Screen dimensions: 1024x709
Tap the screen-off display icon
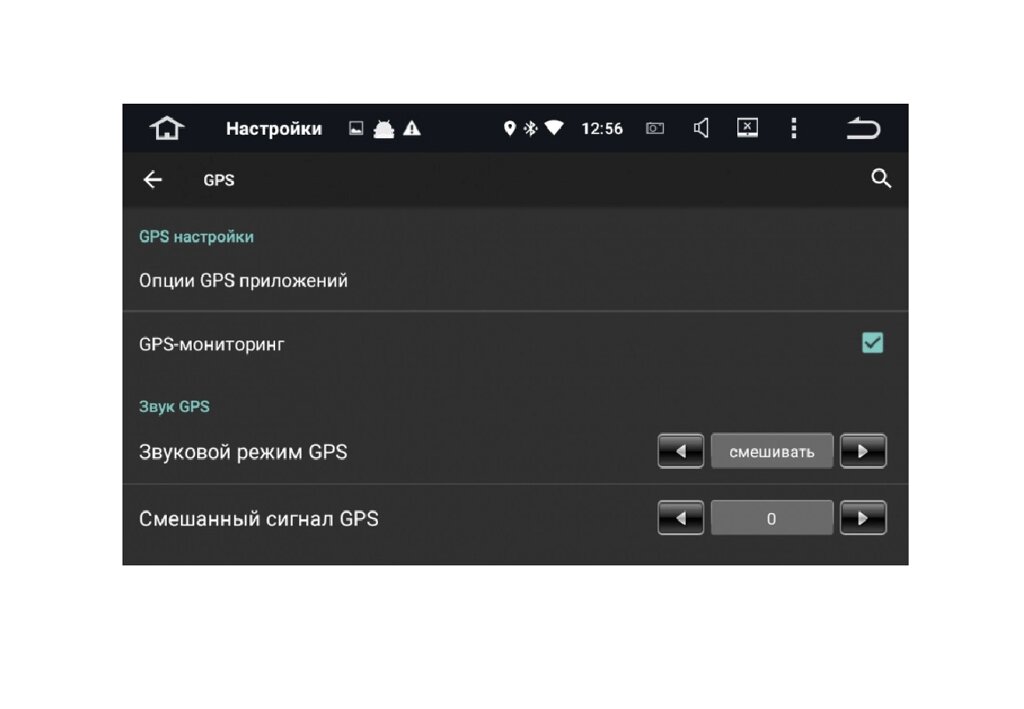pos(747,128)
